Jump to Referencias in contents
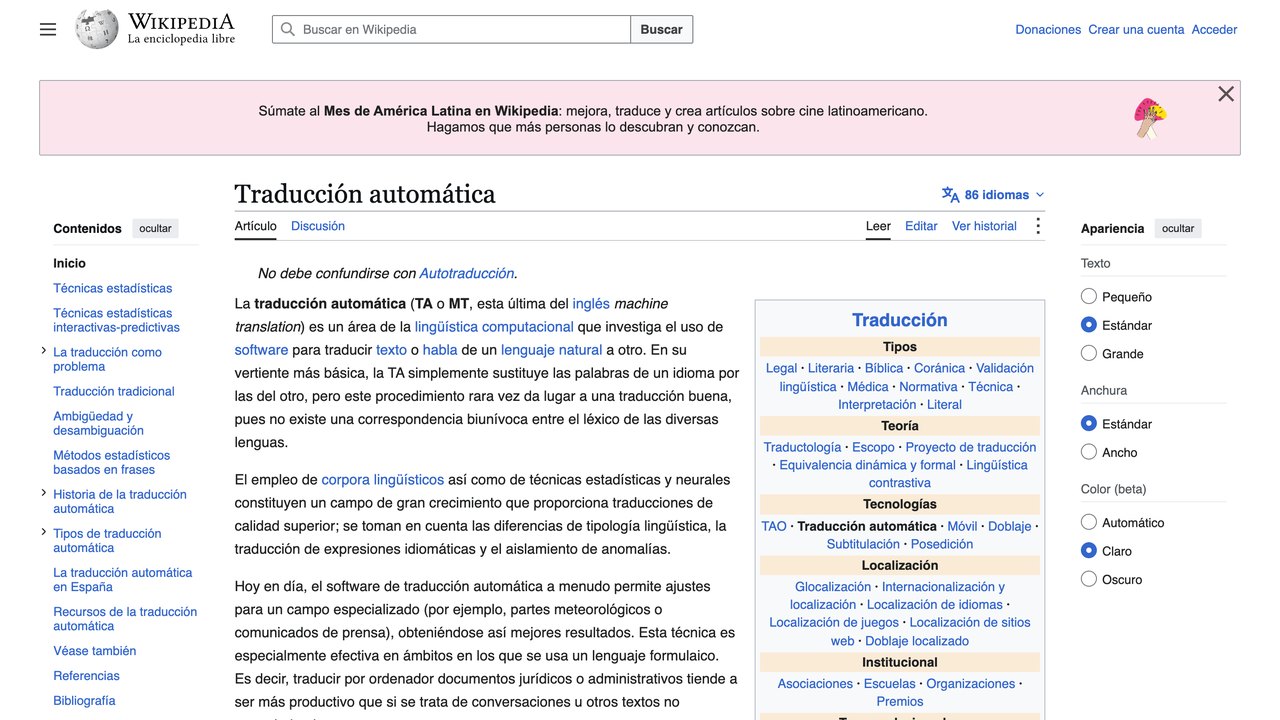The height and width of the screenshot is (720, 1280). pos(86,676)
